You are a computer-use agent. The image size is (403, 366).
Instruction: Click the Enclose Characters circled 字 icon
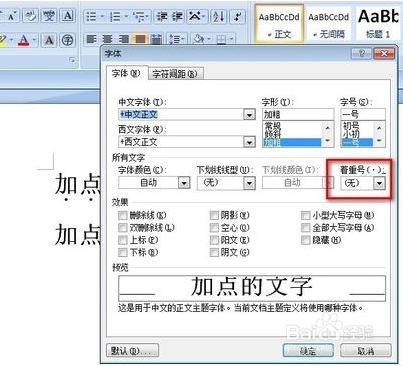[68, 40]
